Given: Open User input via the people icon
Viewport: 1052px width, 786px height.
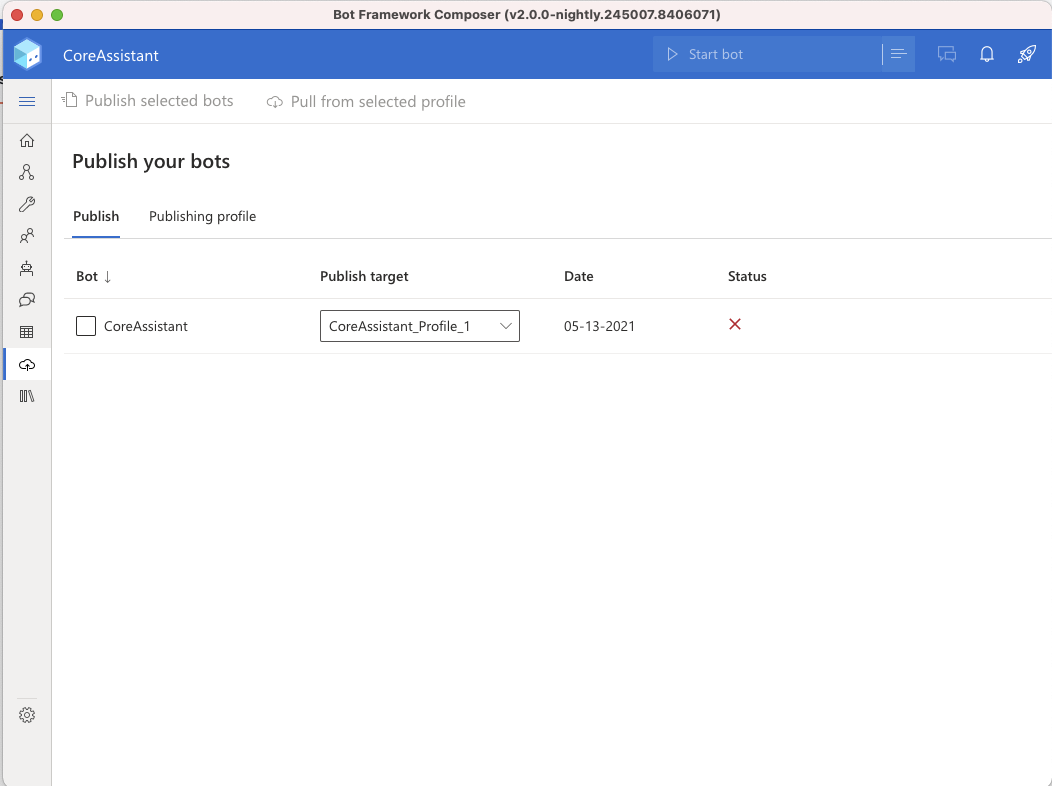Looking at the screenshot, I should 27,236.
